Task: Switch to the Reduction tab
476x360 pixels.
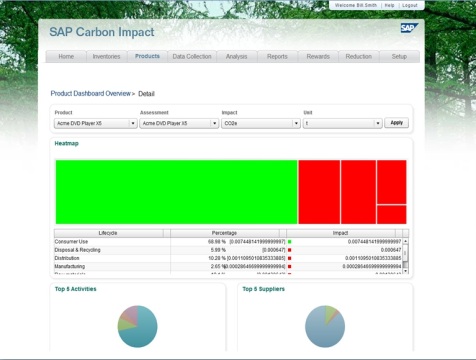Action: [x=359, y=56]
